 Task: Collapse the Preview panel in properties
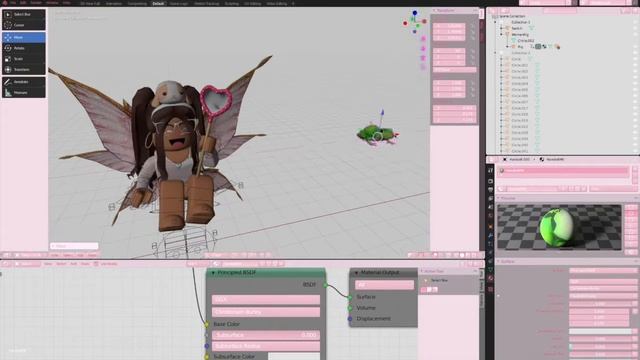pyautogui.click(x=498, y=198)
